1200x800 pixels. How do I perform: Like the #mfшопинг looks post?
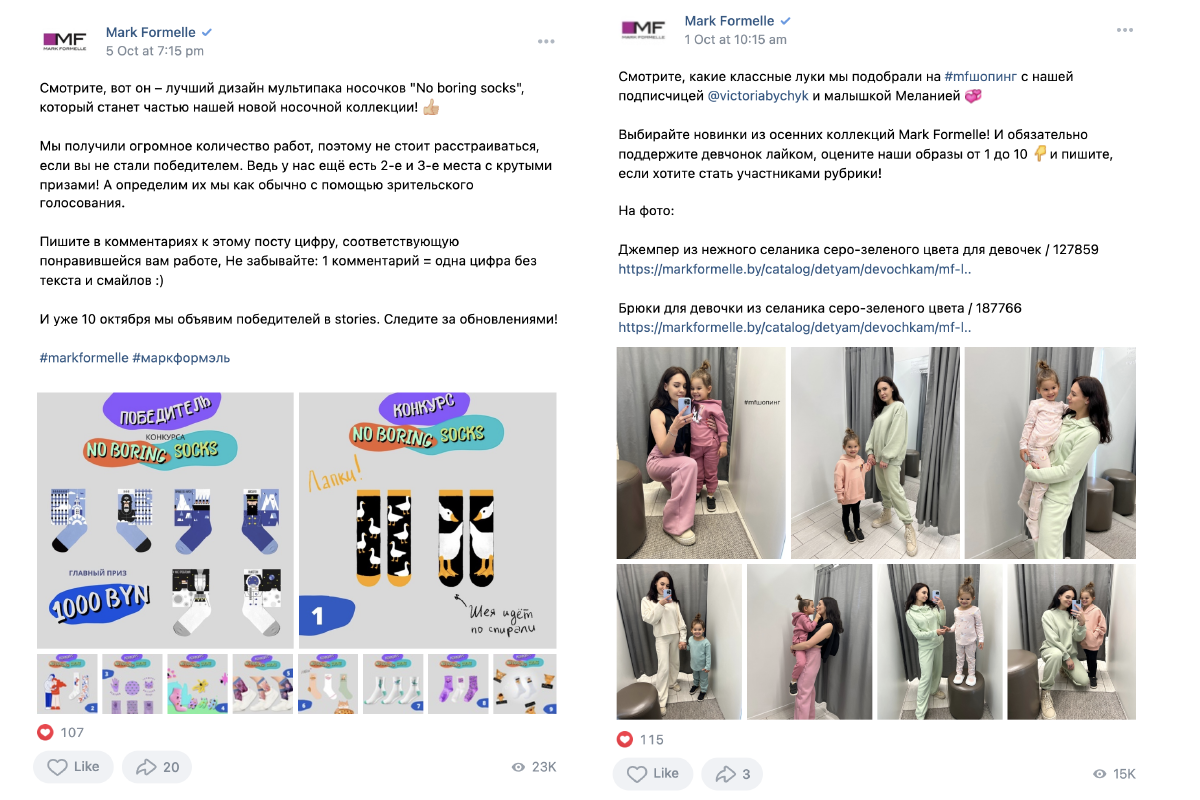point(653,774)
